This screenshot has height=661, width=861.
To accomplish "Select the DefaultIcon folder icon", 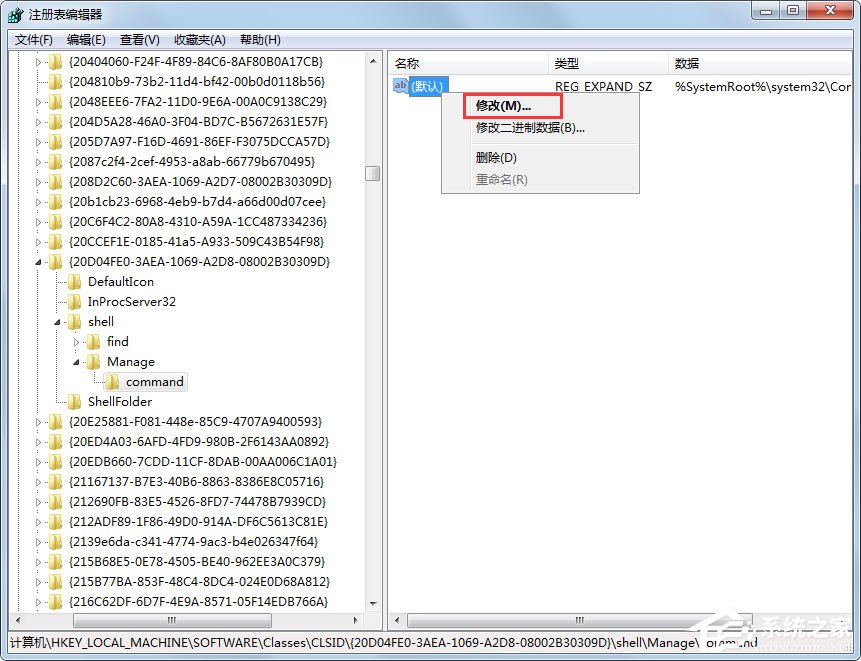I will (73, 281).
